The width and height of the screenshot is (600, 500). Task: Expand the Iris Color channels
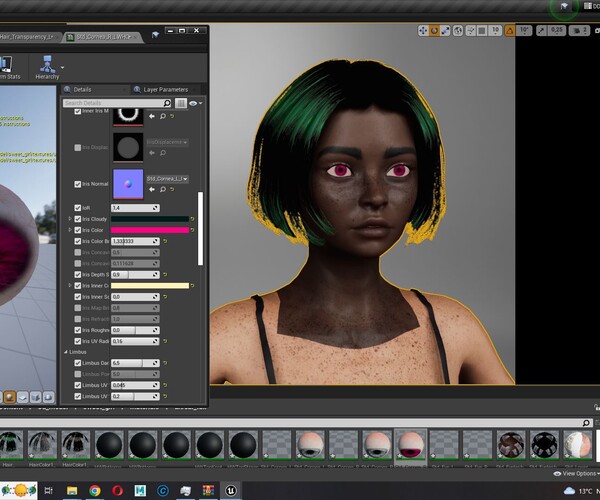[x=70, y=230]
